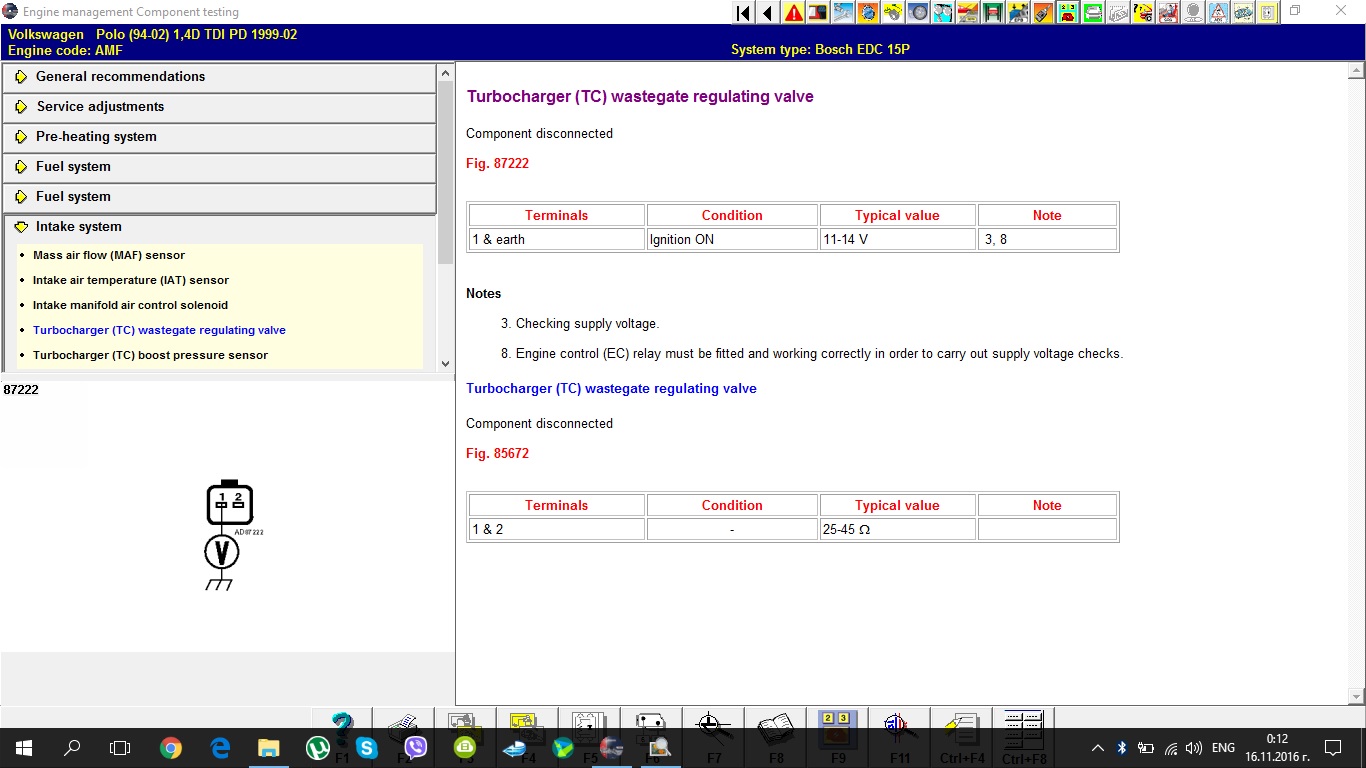Open the Fig. 87222 link

click(497, 163)
